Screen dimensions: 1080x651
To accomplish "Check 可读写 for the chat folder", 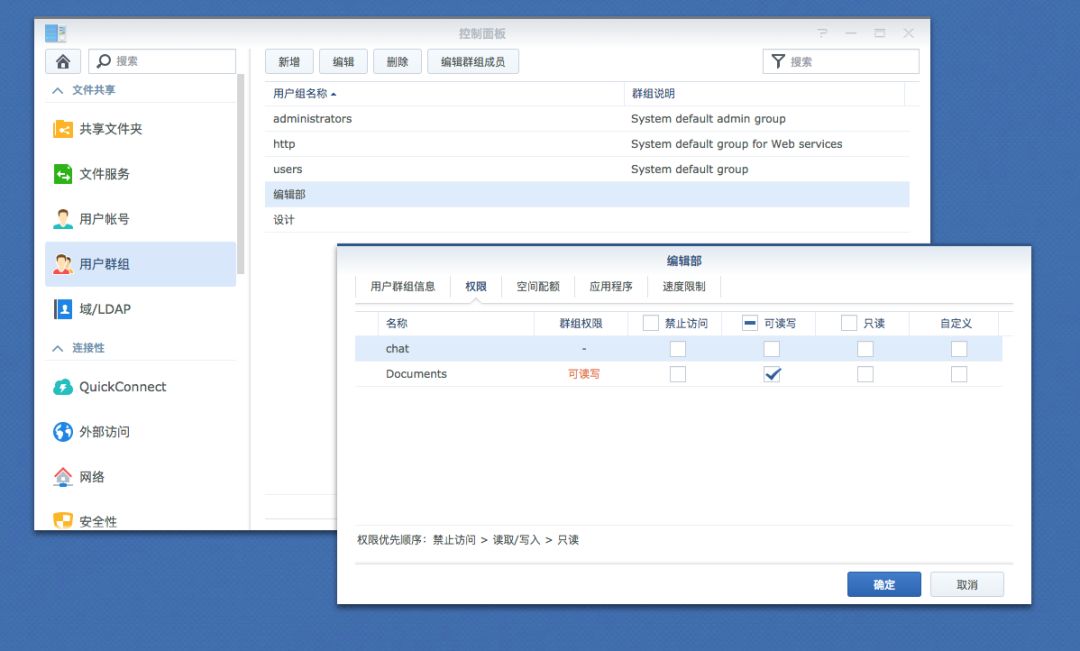I will point(771,349).
